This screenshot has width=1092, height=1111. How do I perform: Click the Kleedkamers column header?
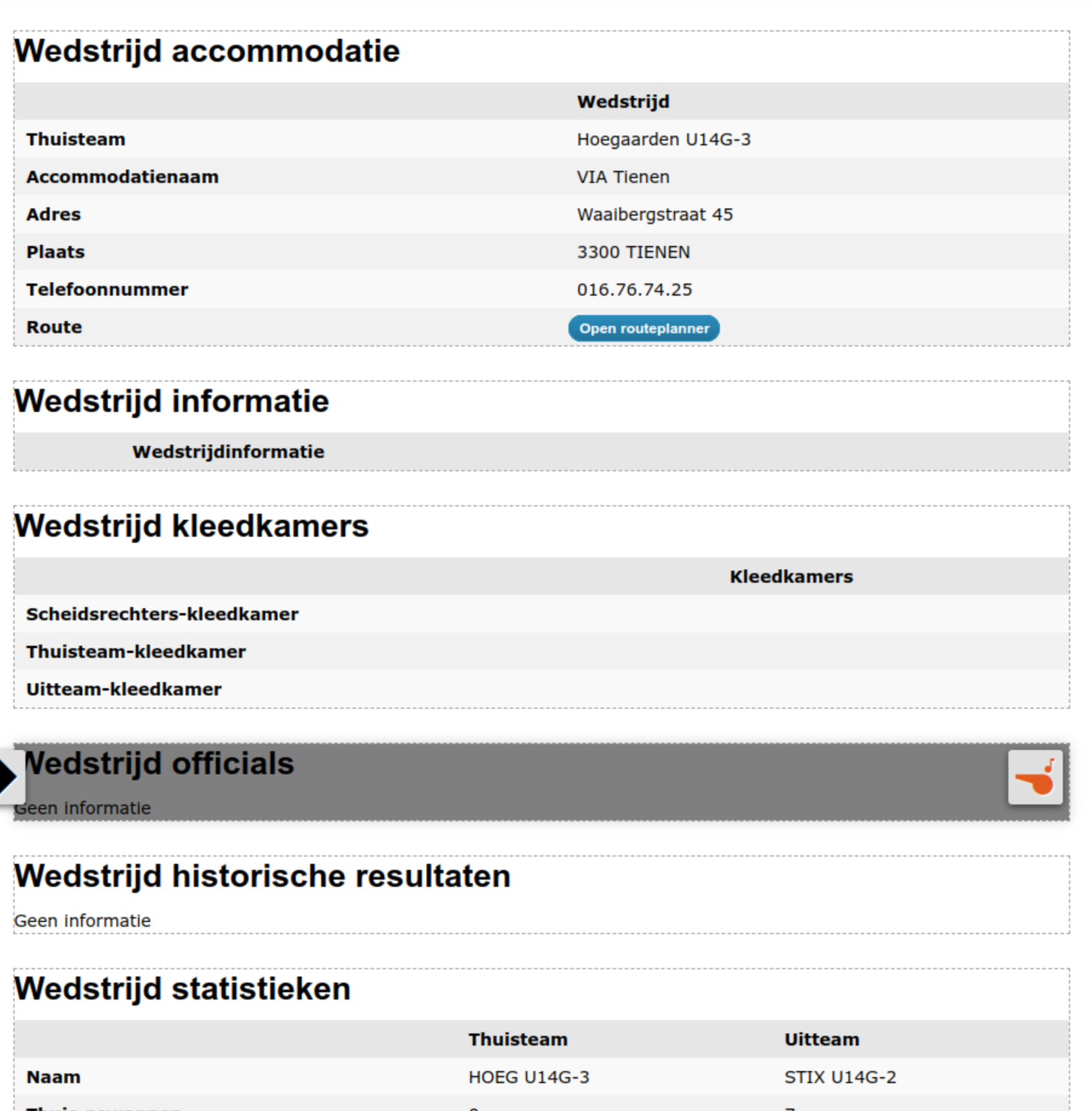click(x=791, y=577)
